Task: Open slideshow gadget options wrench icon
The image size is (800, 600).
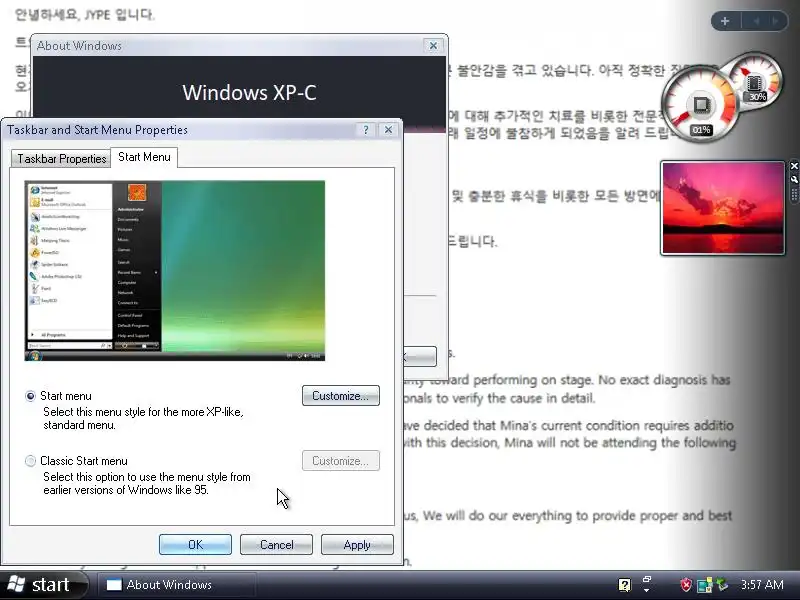Action: click(x=794, y=179)
